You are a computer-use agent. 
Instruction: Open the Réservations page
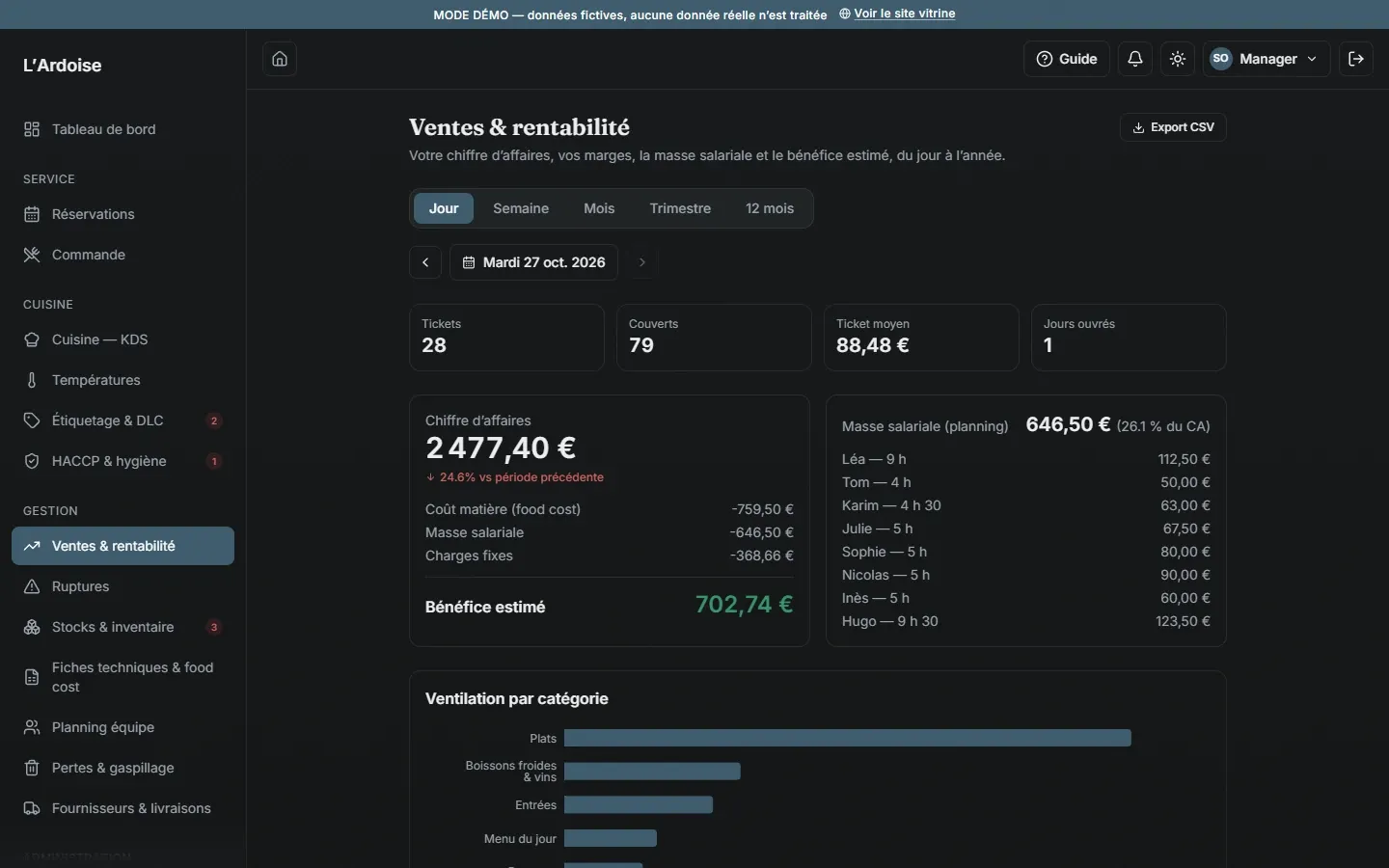pyautogui.click(x=123, y=214)
